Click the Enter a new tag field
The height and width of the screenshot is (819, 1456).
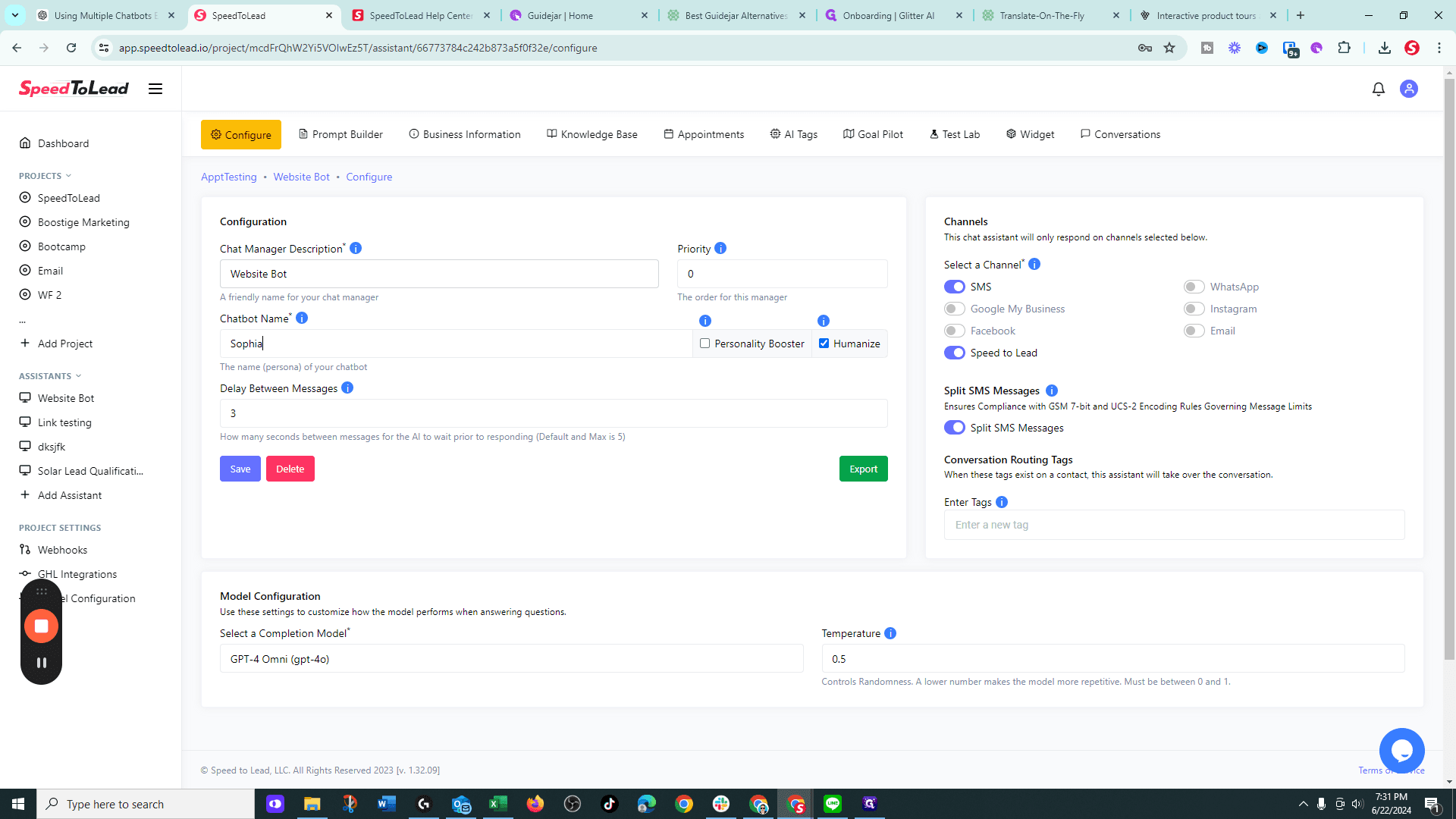1174,525
